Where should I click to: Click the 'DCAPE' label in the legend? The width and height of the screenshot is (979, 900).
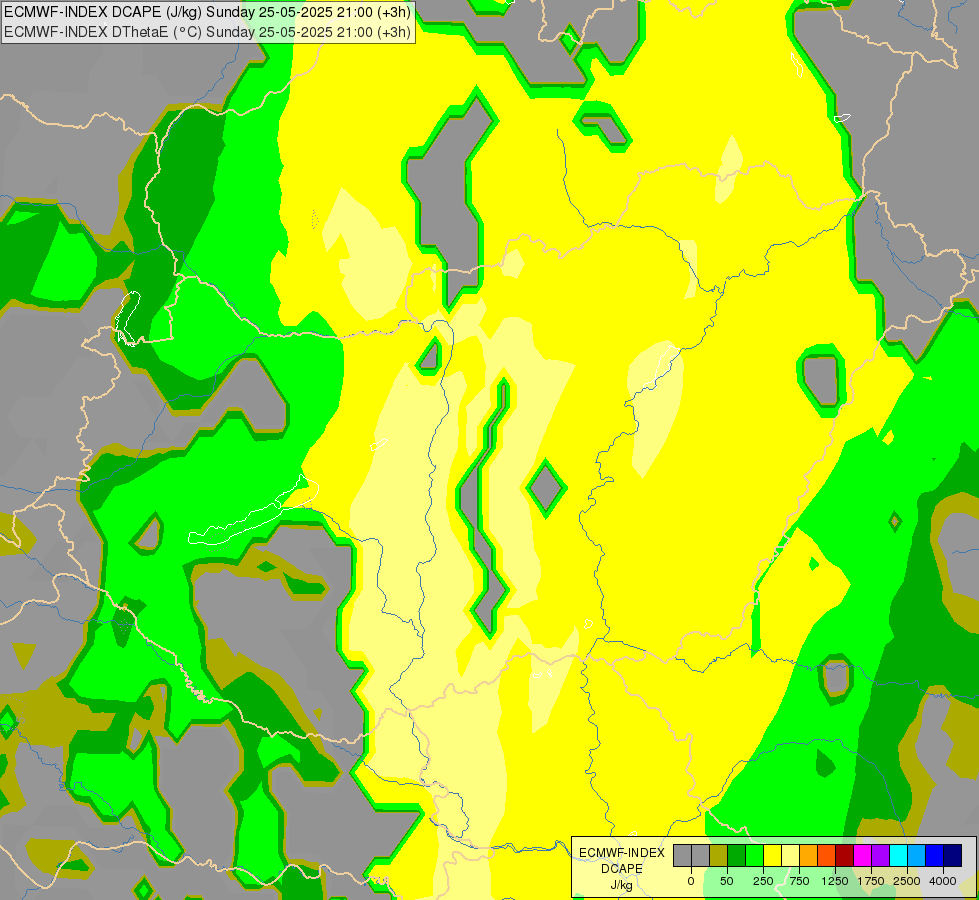click(x=622, y=869)
